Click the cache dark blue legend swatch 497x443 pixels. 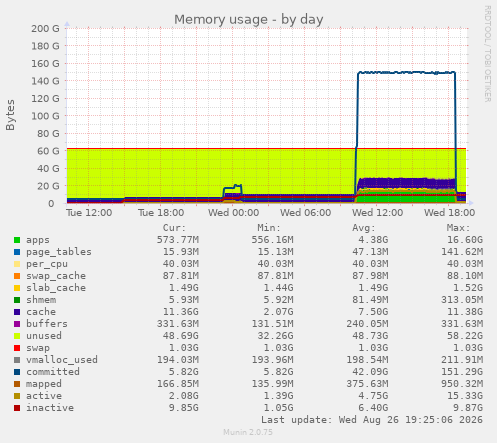[x=17, y=312]
